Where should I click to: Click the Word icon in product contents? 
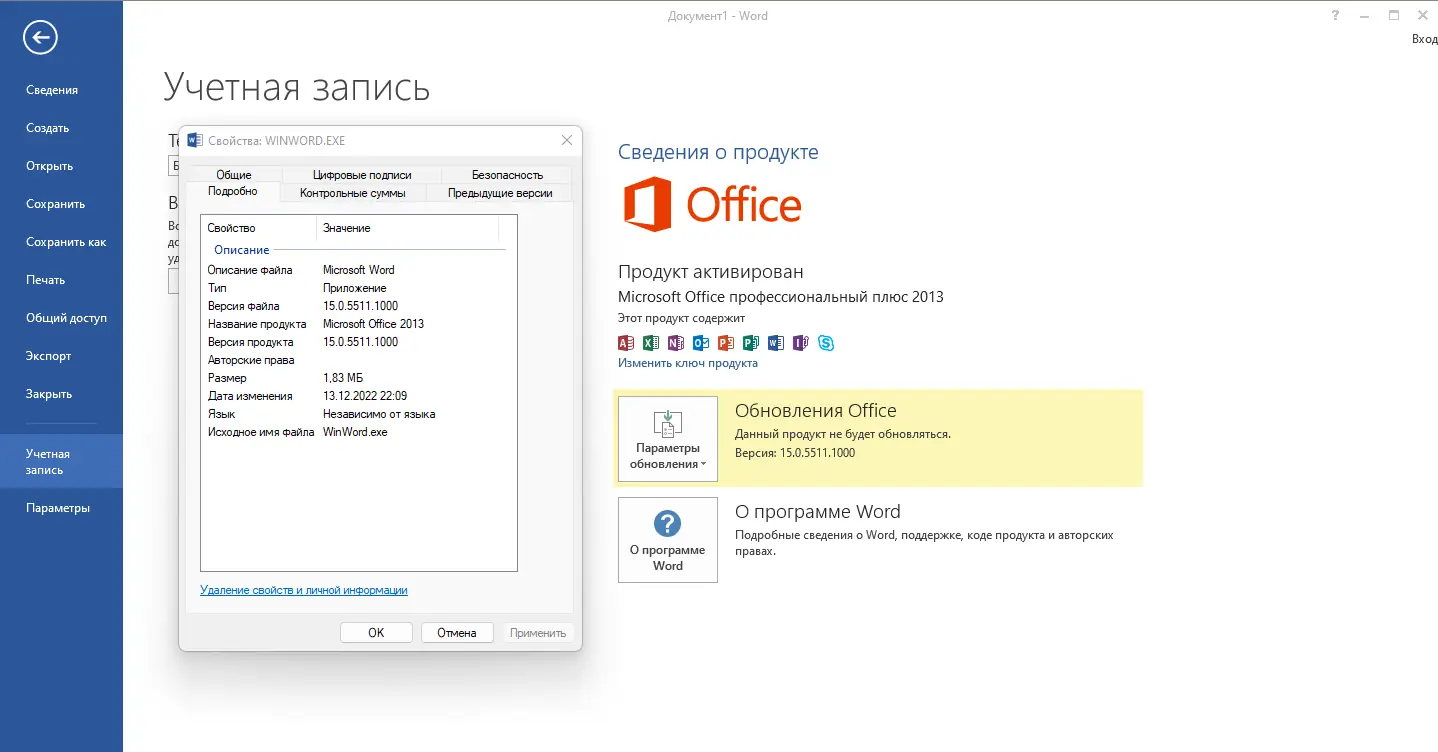coord(776,343)
